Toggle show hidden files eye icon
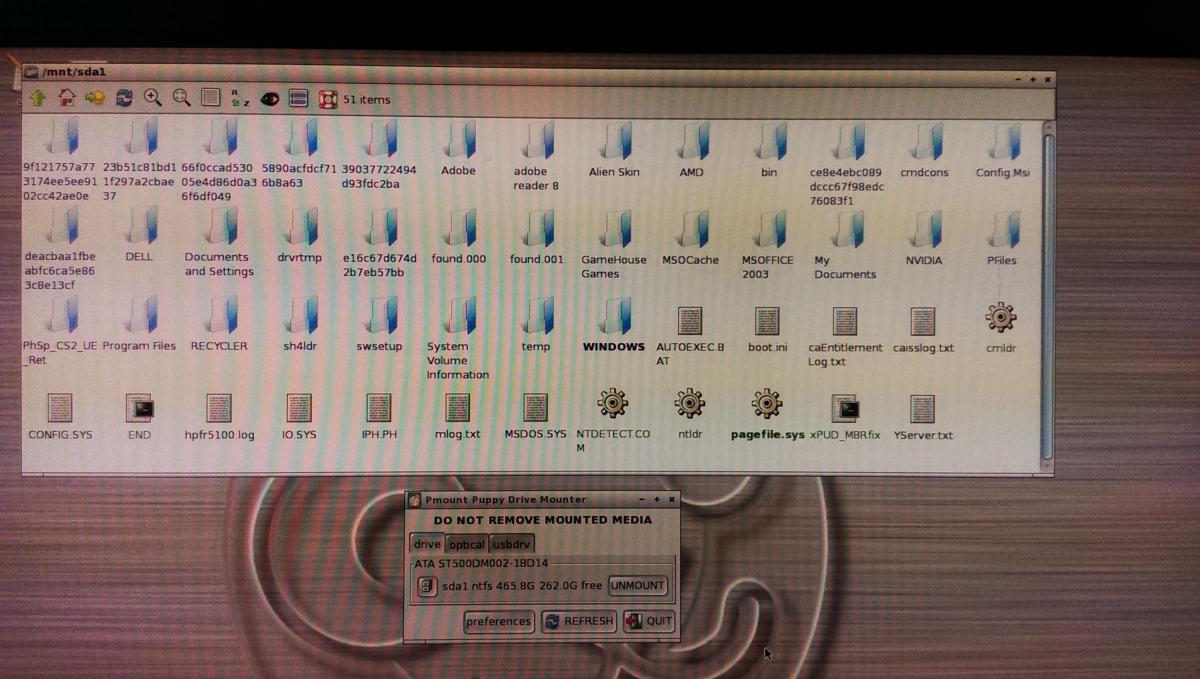The height and width of the screenshot is (679, 1200). click(x=269, y=98)
